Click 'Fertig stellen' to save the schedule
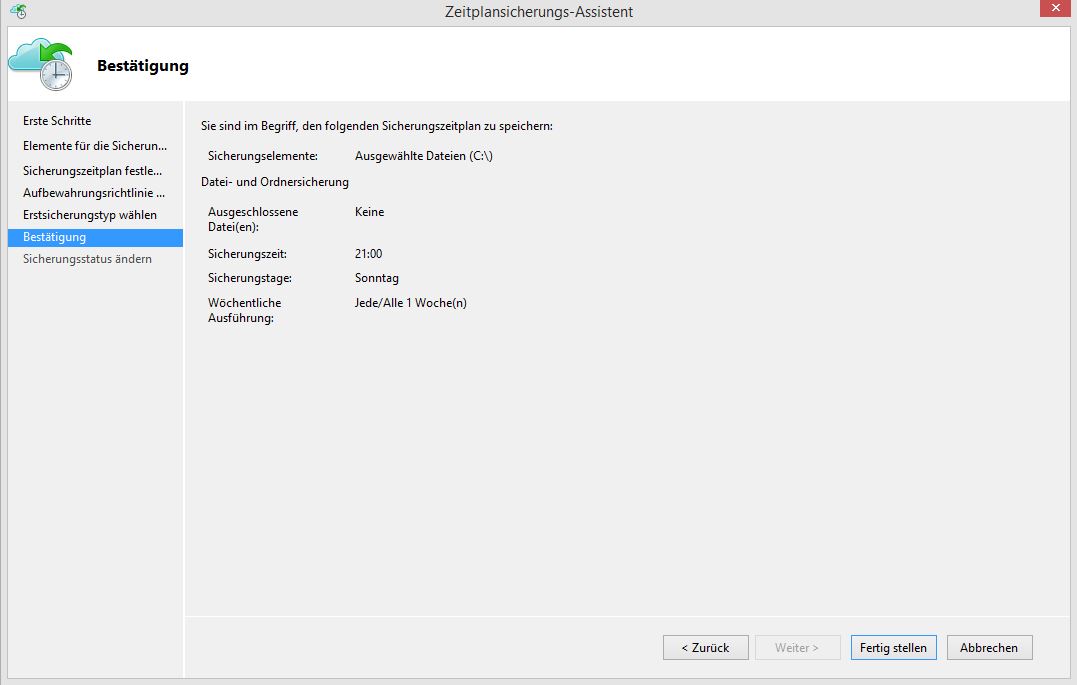The height and width of the screenshot is (685, 1077). point(893,647)
